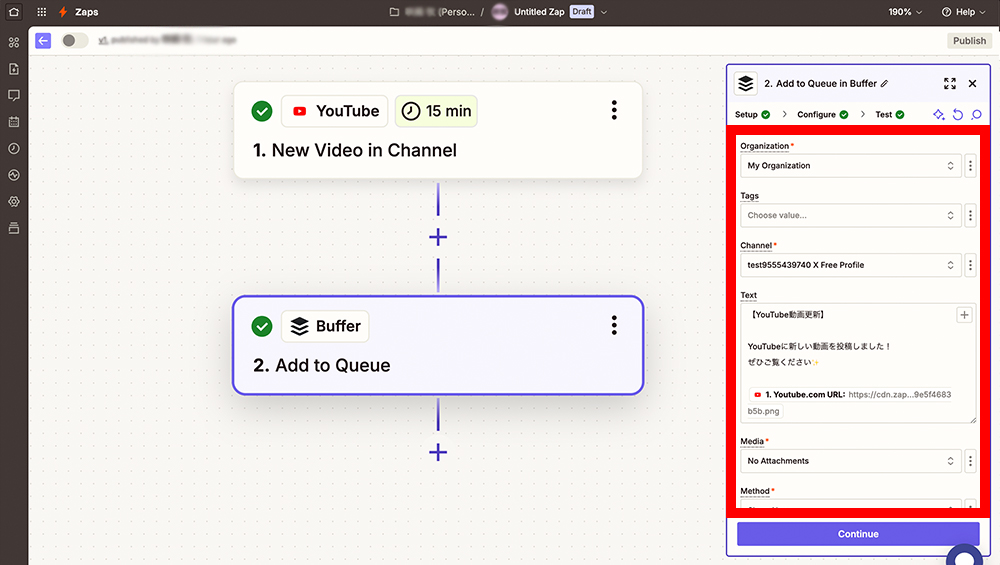Expand the Untitled Zap Draft chevron

point(604,12)
